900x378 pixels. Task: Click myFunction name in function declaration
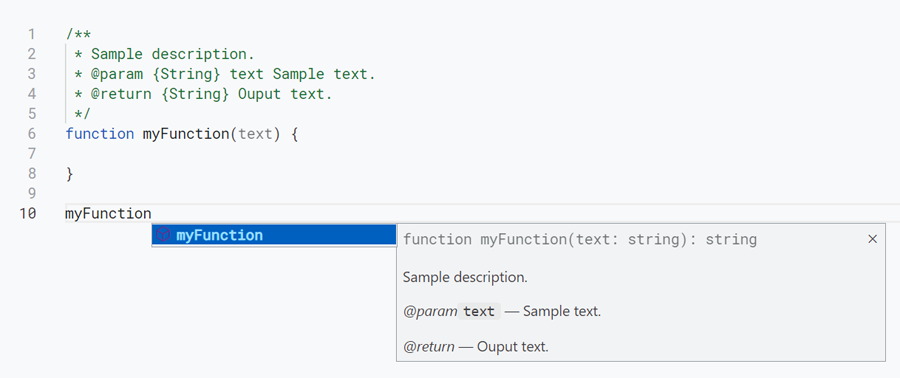(x=186, y=134)
